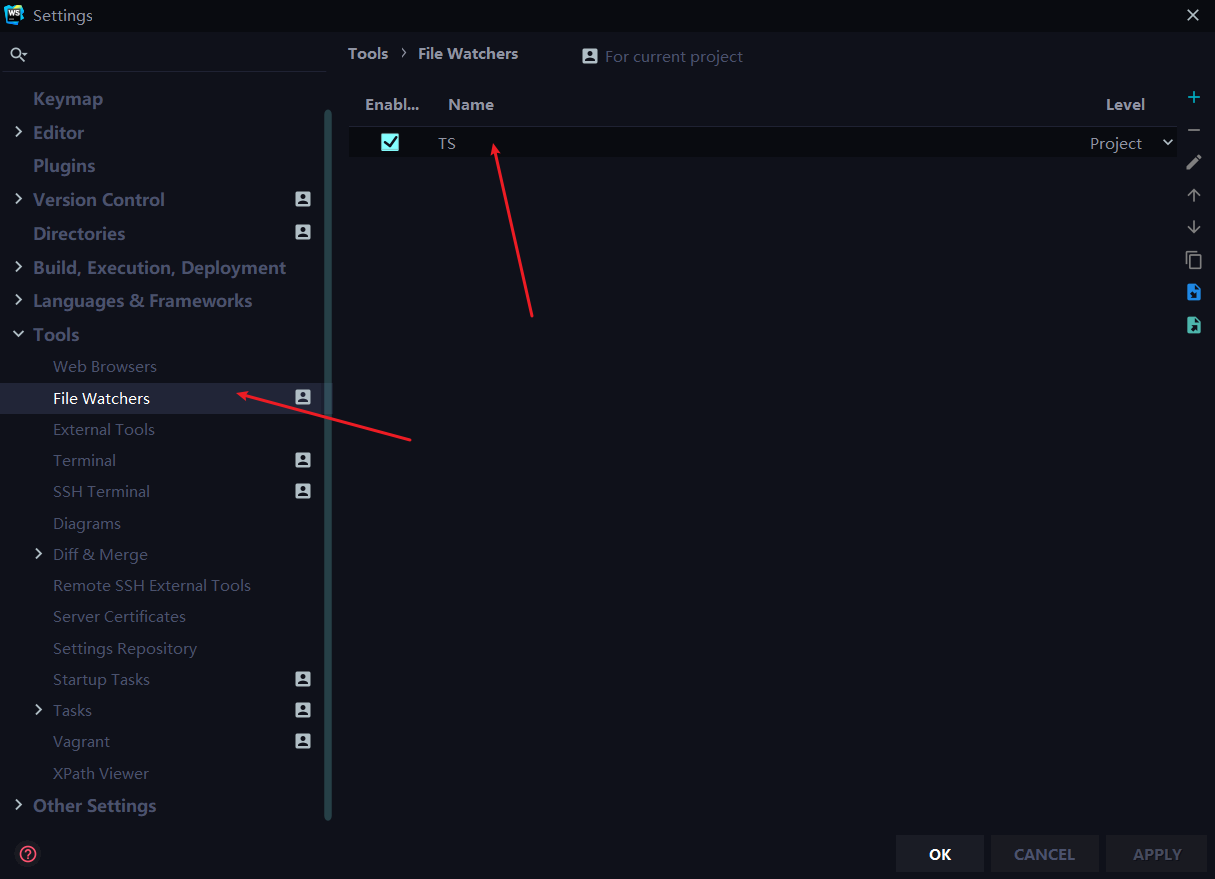1215x879 pixels.
Task: Select File Watchers in the tree
Action: click(101, 398)
